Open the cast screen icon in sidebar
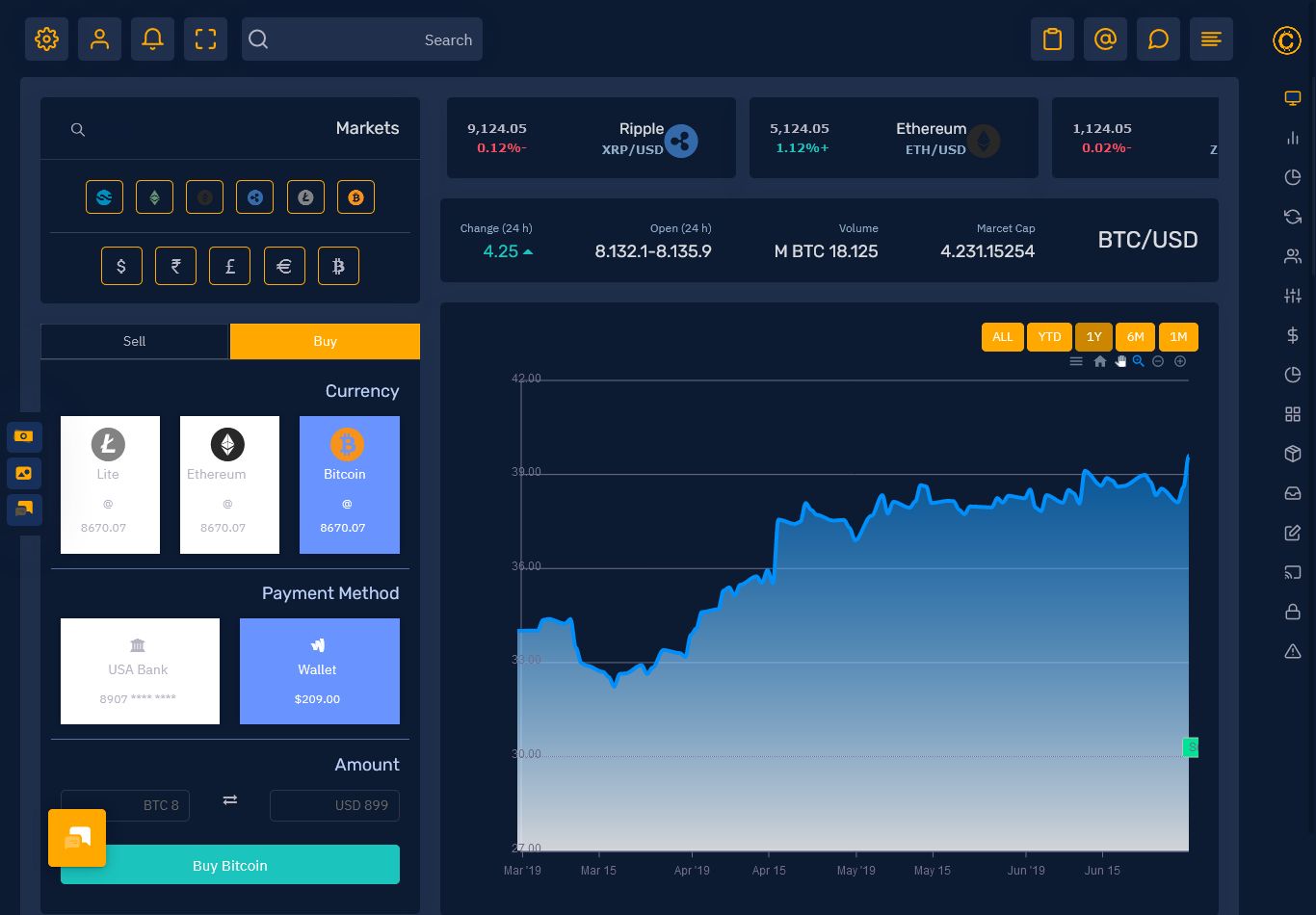 (1293, 572)
